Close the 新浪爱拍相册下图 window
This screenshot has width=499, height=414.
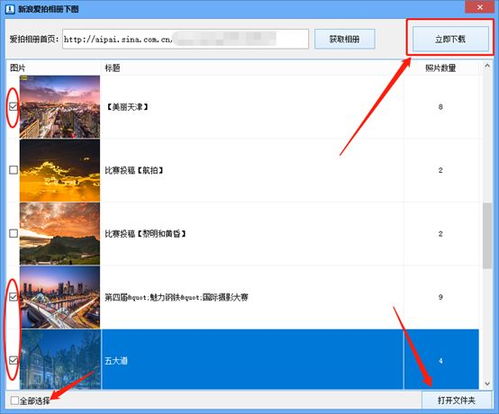pos(480,7)
